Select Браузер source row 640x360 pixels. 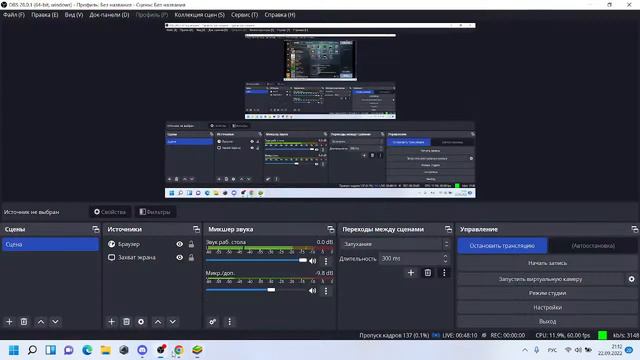(151, 244)
